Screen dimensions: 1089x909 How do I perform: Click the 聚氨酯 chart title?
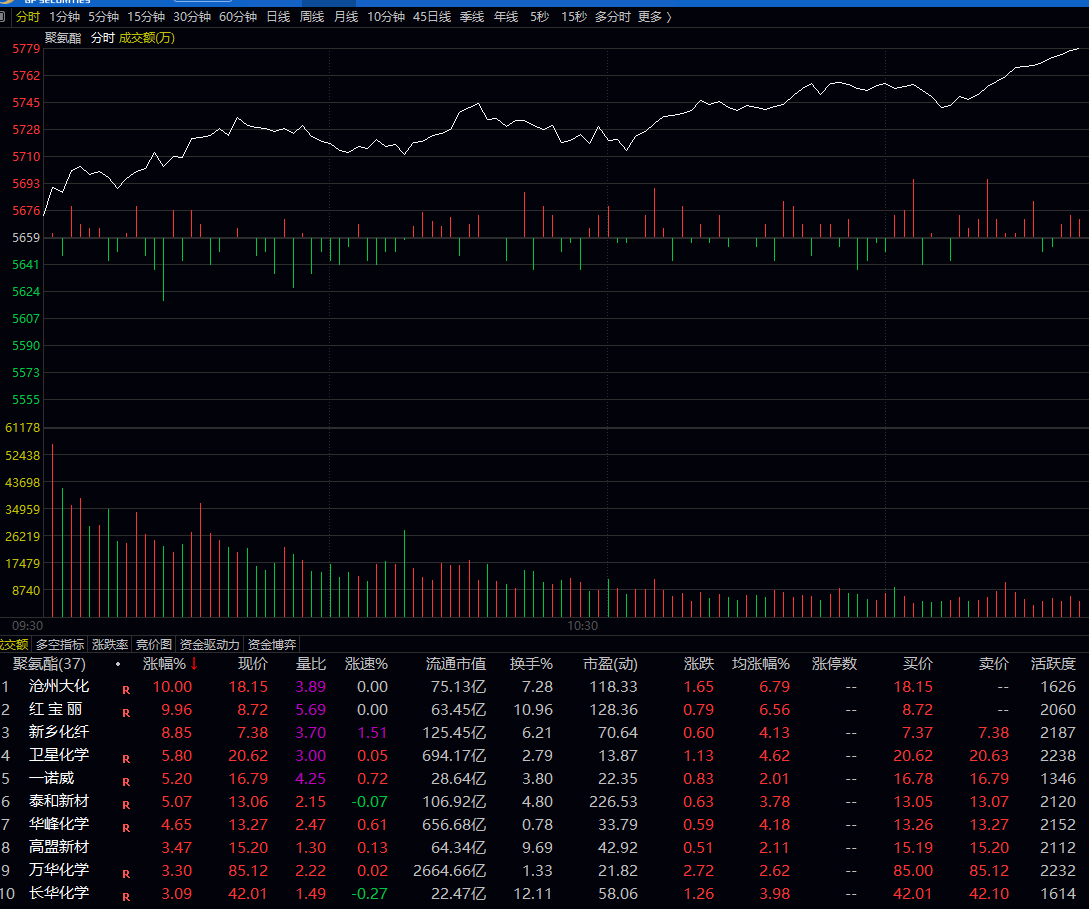63,38
